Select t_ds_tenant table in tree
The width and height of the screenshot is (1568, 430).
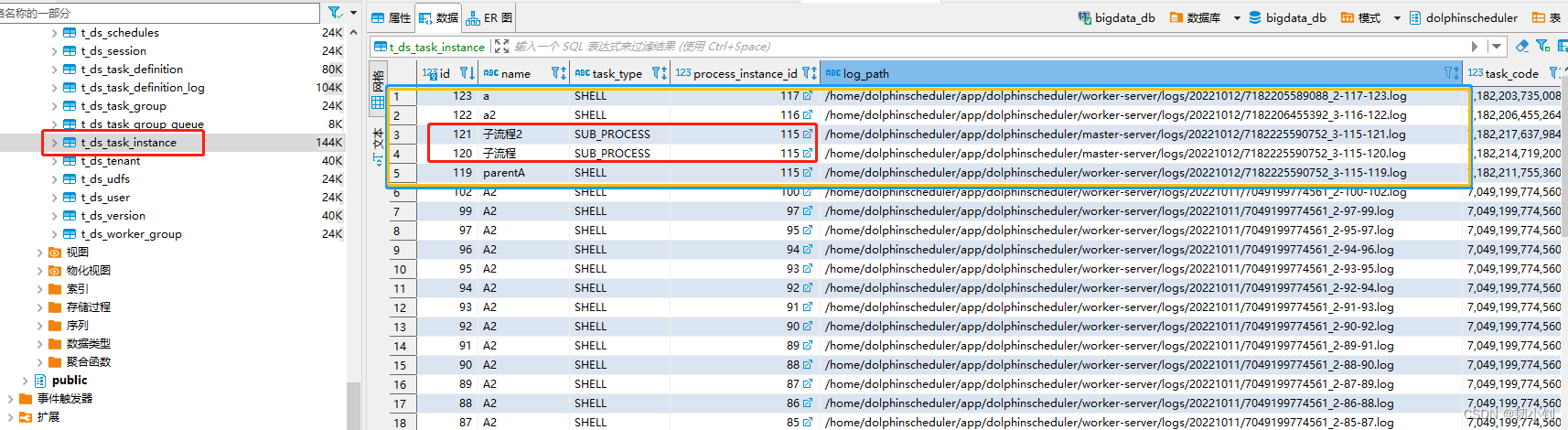[111, 161]
